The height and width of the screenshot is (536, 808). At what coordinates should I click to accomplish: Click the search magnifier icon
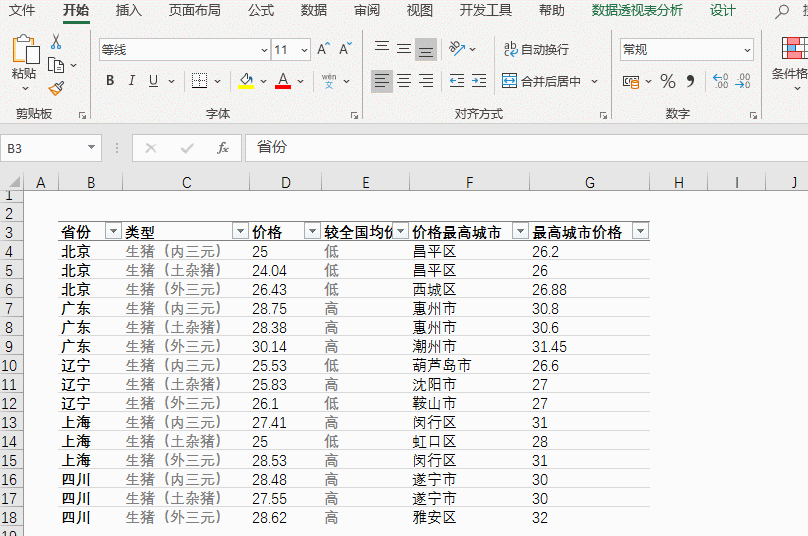[782, 11]
